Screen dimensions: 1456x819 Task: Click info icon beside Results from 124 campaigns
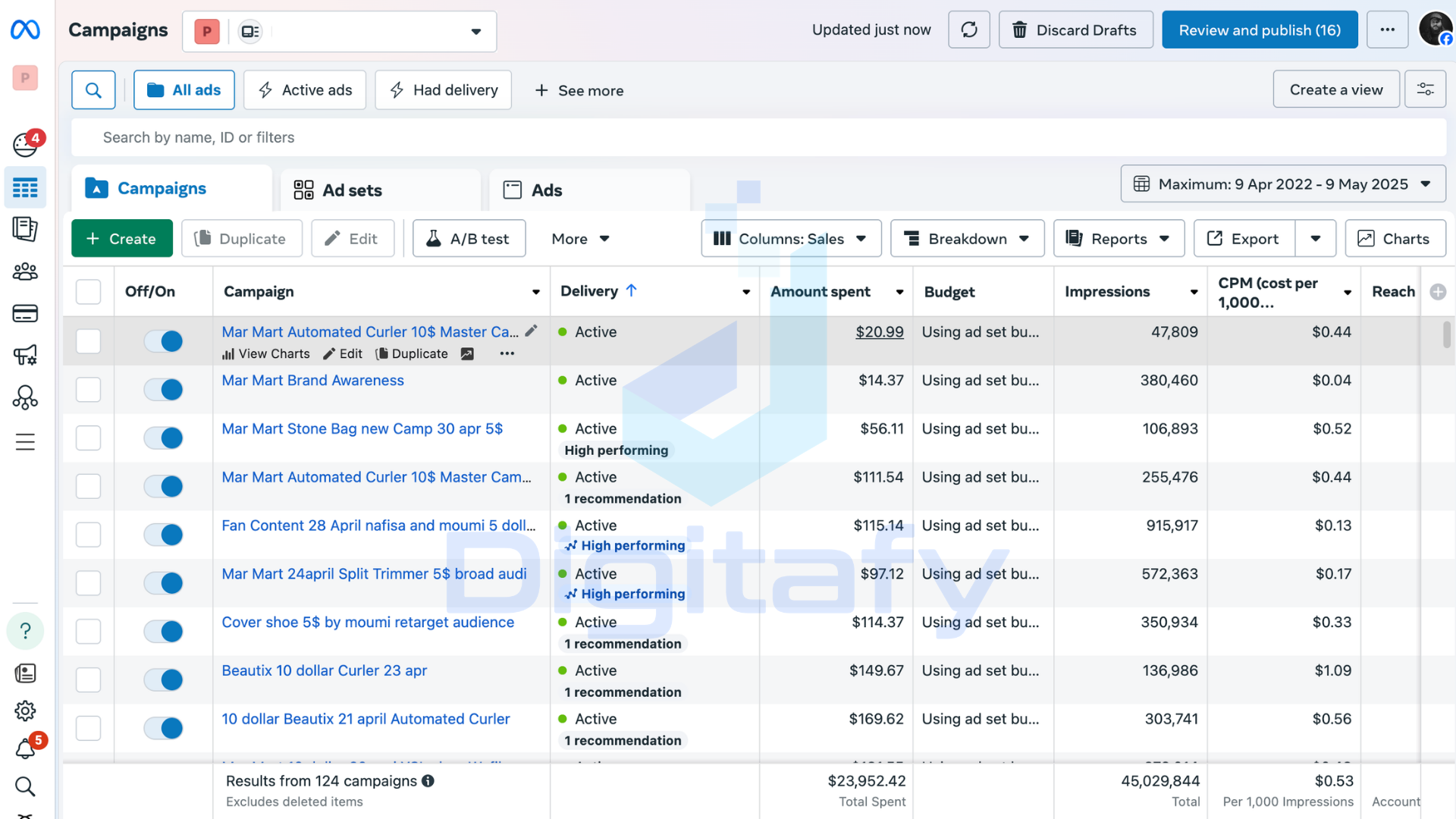428,781
